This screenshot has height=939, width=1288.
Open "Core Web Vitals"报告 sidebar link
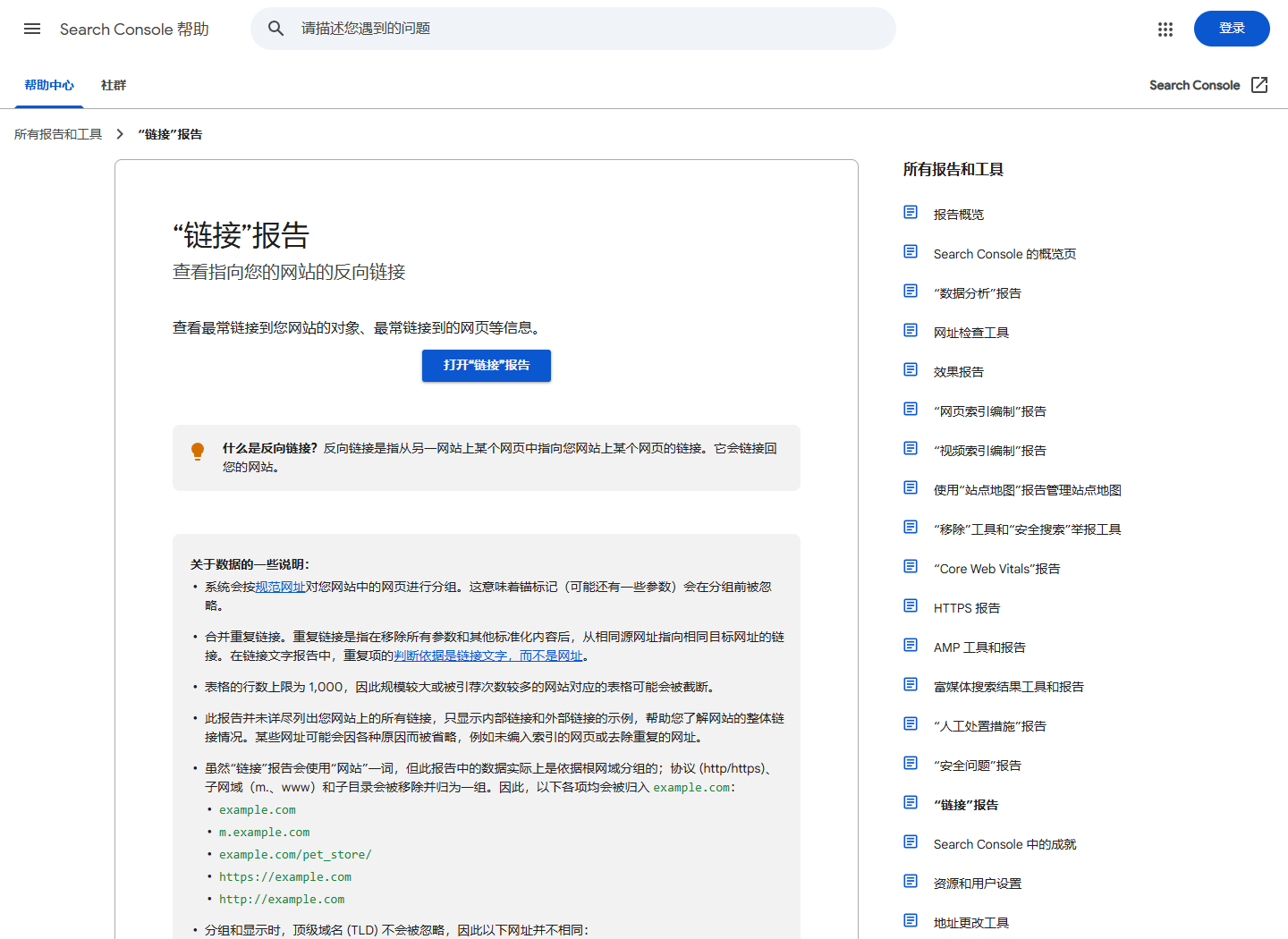[x=997, y=569]
